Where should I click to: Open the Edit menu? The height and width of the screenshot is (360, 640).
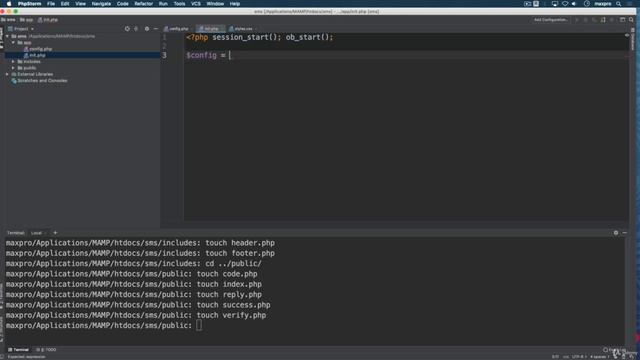[65, 4]
